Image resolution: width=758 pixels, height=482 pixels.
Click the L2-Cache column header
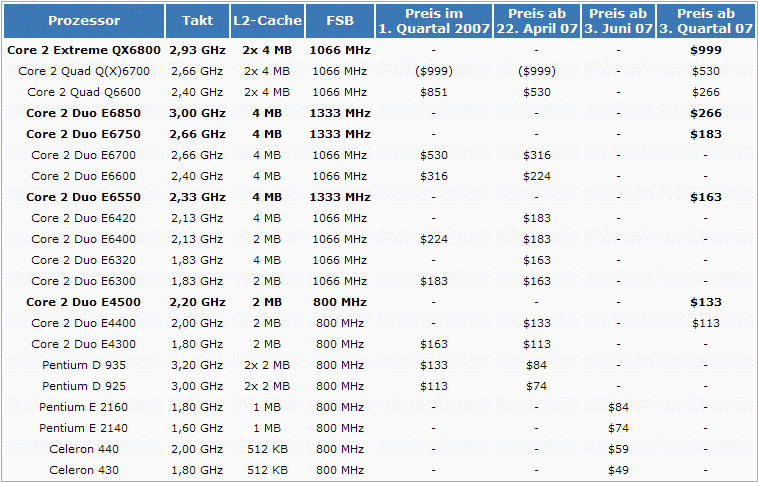267,21
